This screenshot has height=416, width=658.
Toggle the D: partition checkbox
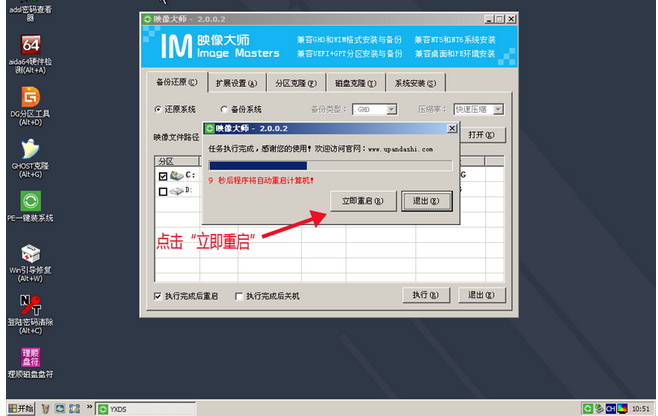[x=163, y=192]
